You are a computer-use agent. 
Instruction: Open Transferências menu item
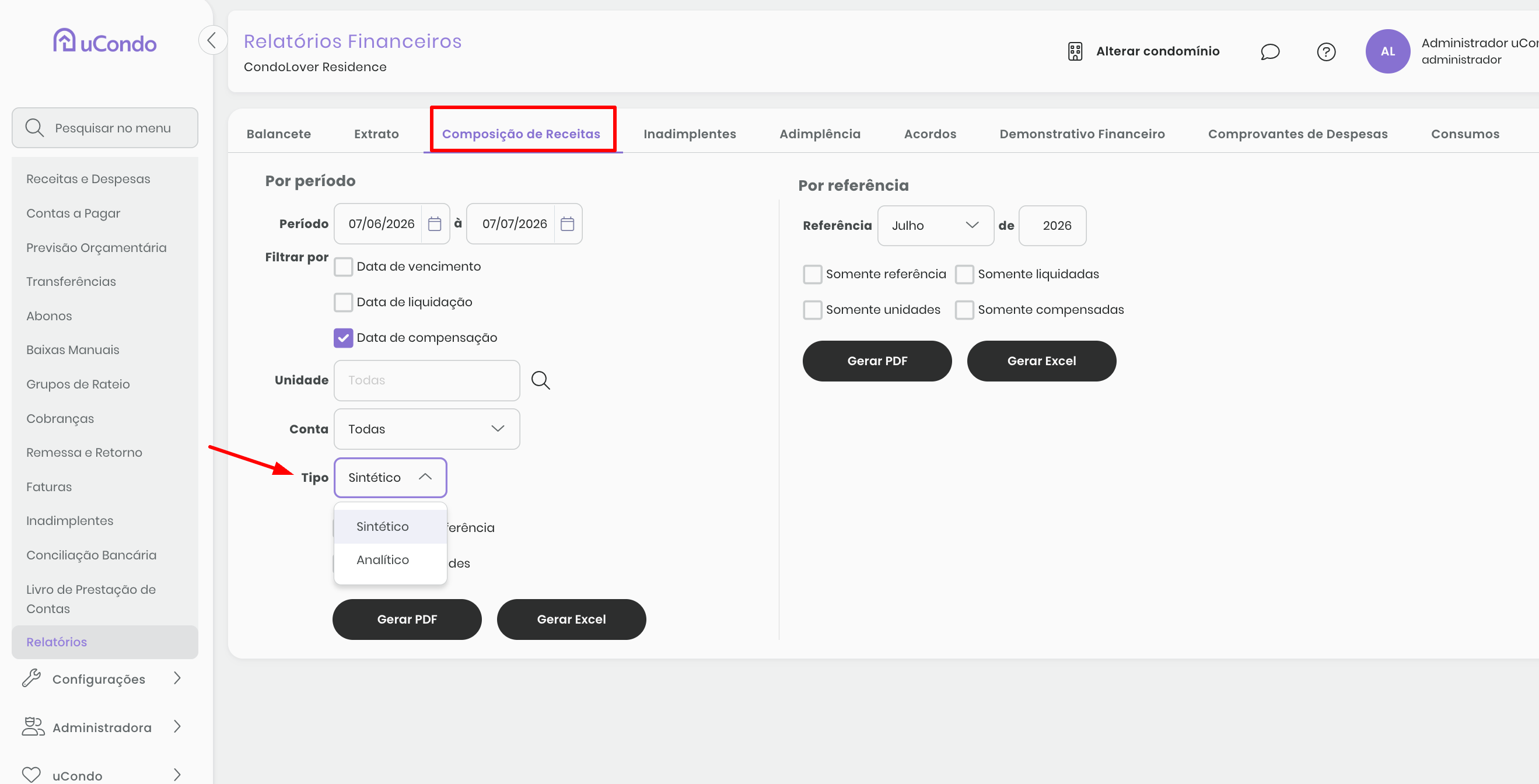tap(71, 282)
